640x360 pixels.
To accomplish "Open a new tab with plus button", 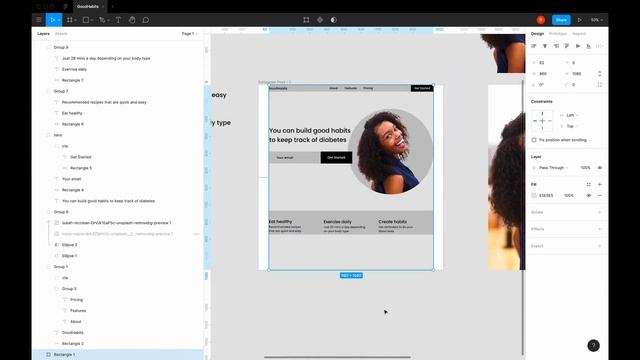I will pyautogui.click(x=113, y=7).
